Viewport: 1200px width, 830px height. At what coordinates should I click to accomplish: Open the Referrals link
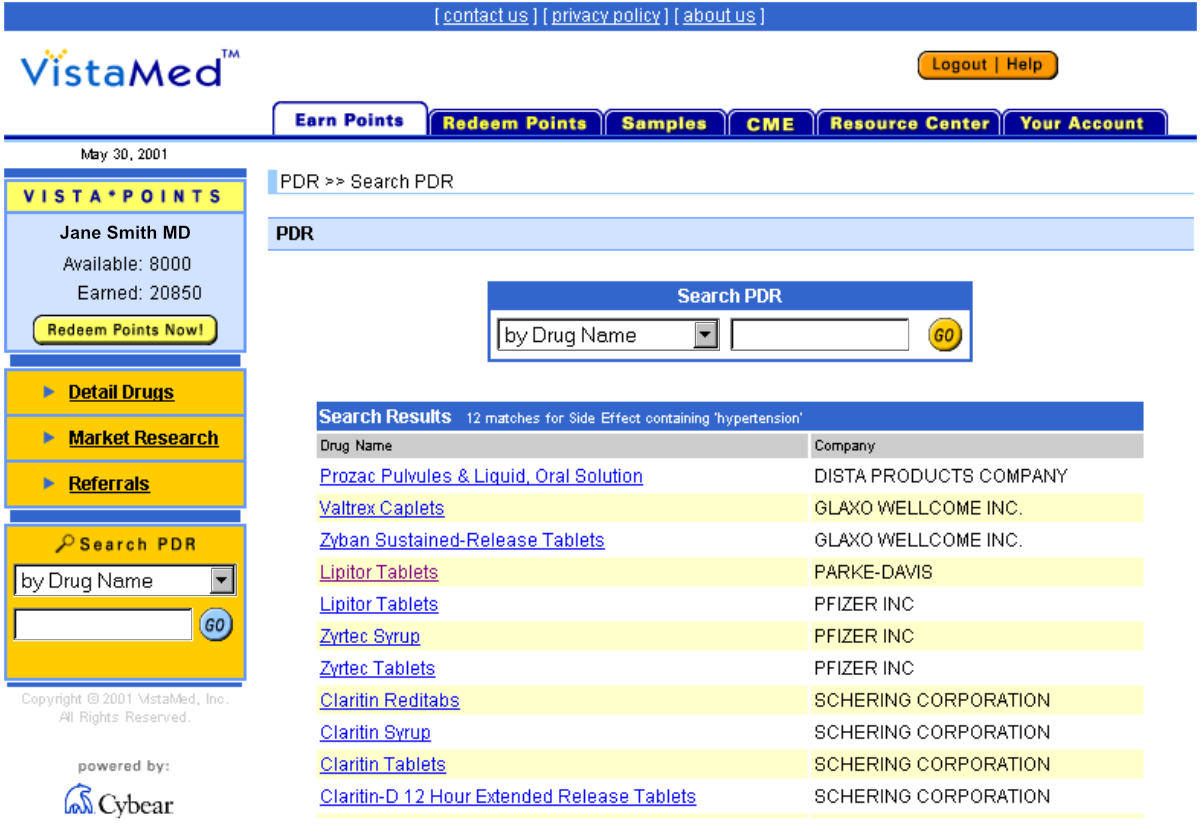click(109, 484)
